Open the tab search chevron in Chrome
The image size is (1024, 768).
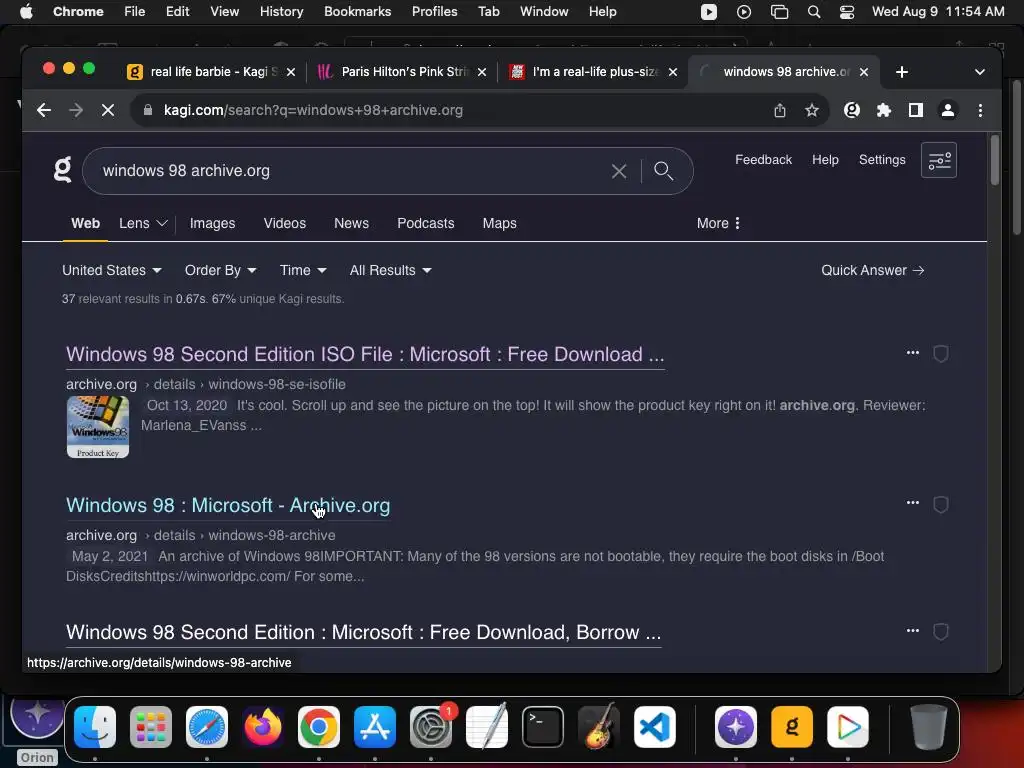tap(979, 72)
